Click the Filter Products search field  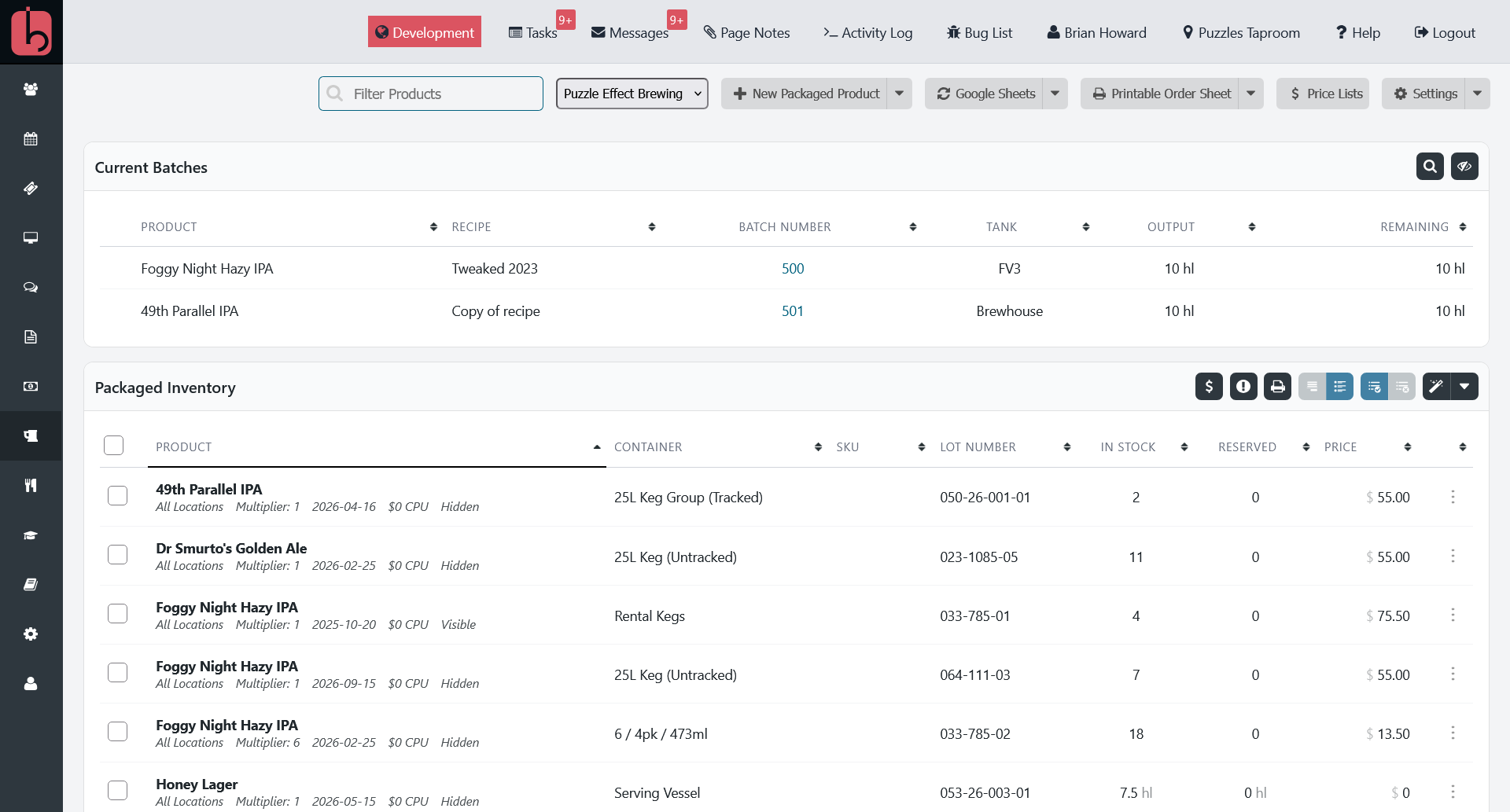tap(431, 94)
